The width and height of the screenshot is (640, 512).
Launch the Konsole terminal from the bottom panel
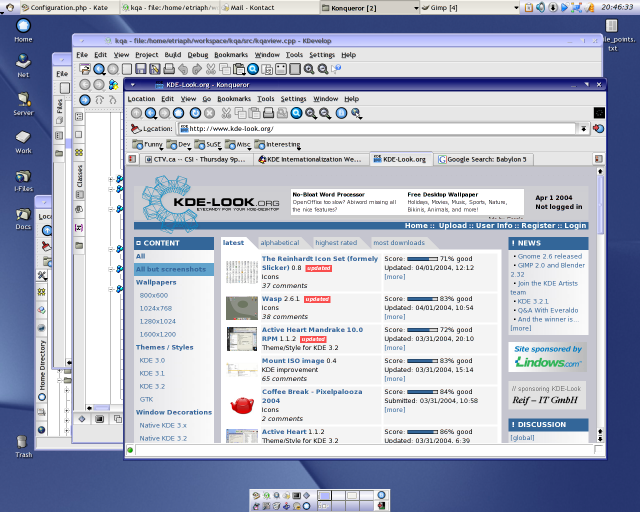(x=297, y=495)
